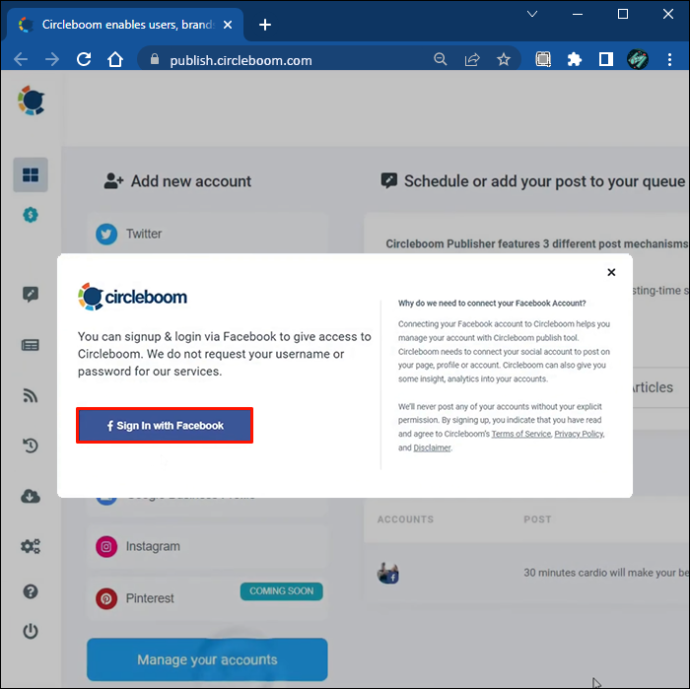Open the Privacy Policy link
The image size is (690, 689).
click(x=579, y=434)
